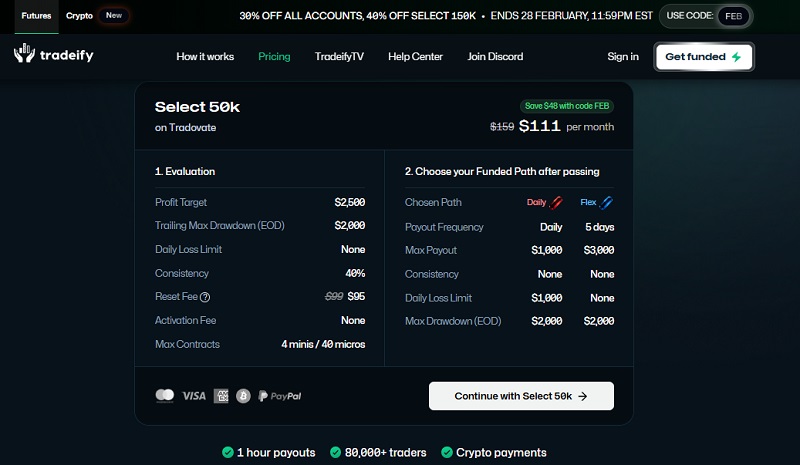The width and height of the screenshot is (800, 465).
Task: Click the Trailing Max Drawdown (EOD) label
Action: 219,226
